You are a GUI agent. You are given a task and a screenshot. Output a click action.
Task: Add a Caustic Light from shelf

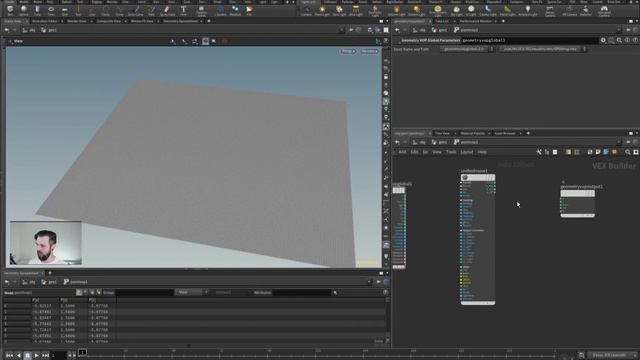(488, 10)
